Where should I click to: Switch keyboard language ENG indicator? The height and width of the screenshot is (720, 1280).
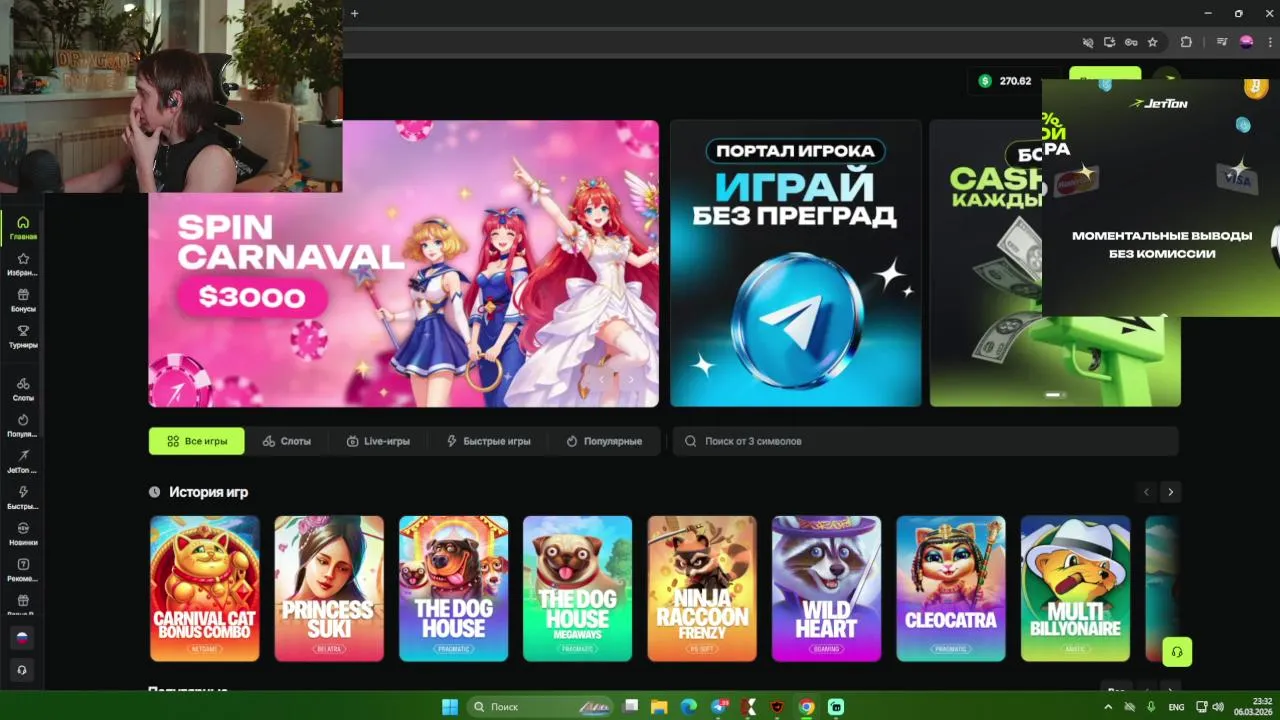click(1176, 707)
